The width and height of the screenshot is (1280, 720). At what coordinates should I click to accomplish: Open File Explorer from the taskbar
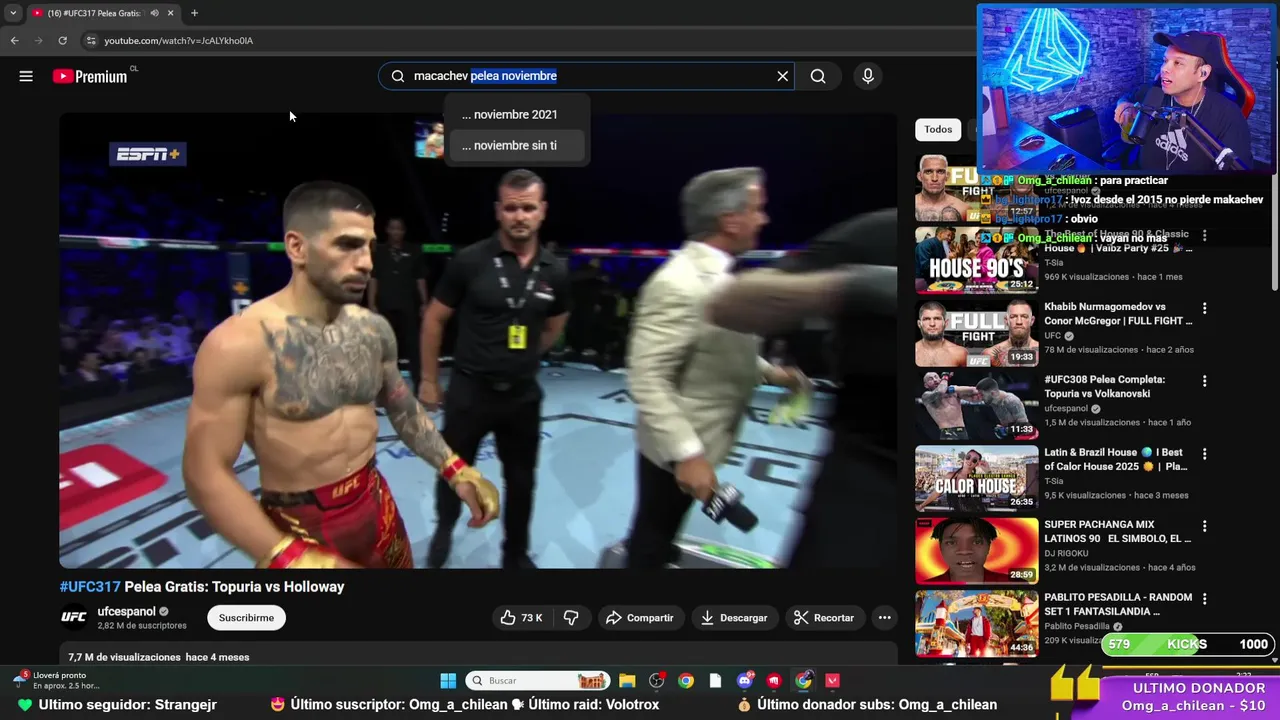[x=627, y=681]
